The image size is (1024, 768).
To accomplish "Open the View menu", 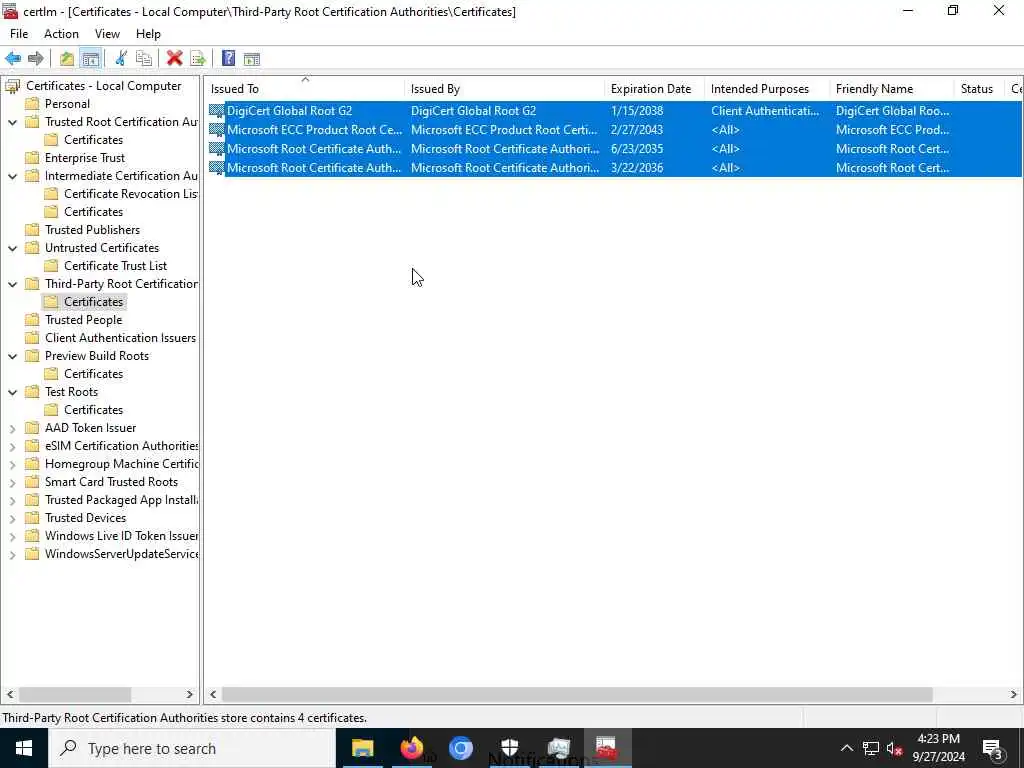I will (107, 34).
